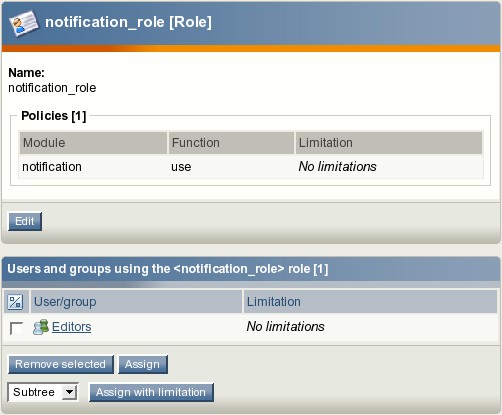
Task: Select the Subtree limitation combo box
Action: click(43, 392)
